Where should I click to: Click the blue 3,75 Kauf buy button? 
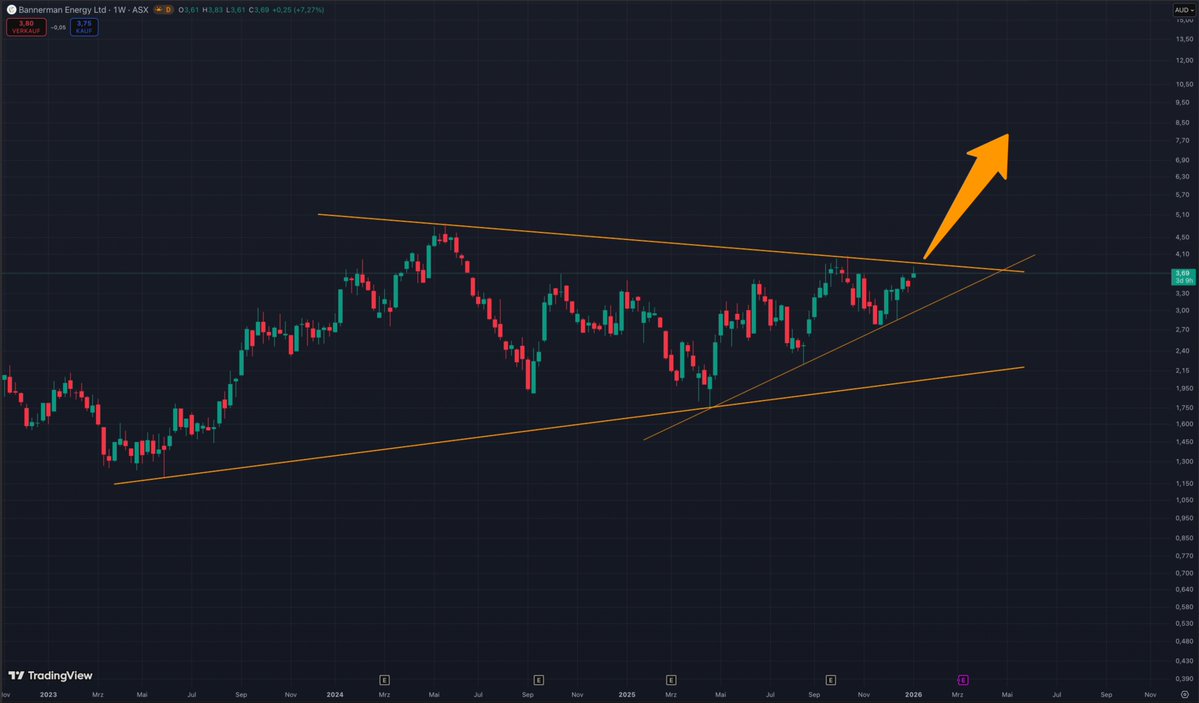[84, 27]
